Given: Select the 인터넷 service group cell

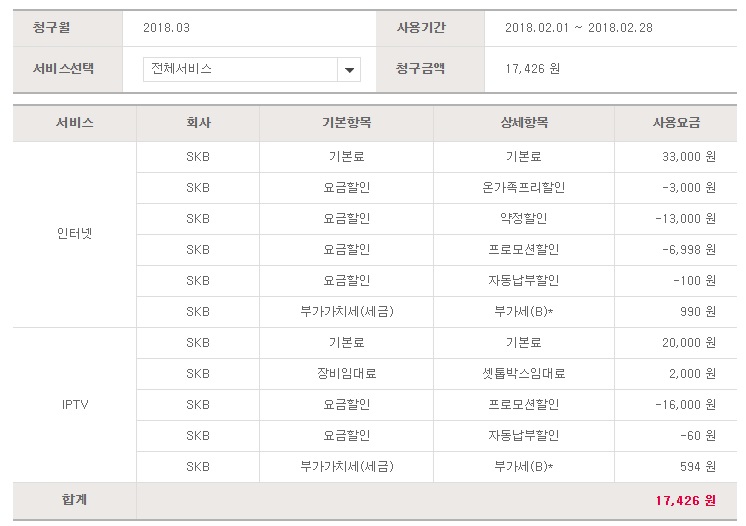Looking at the screenshot, I should pyautogui.click(x=75, y=234).
